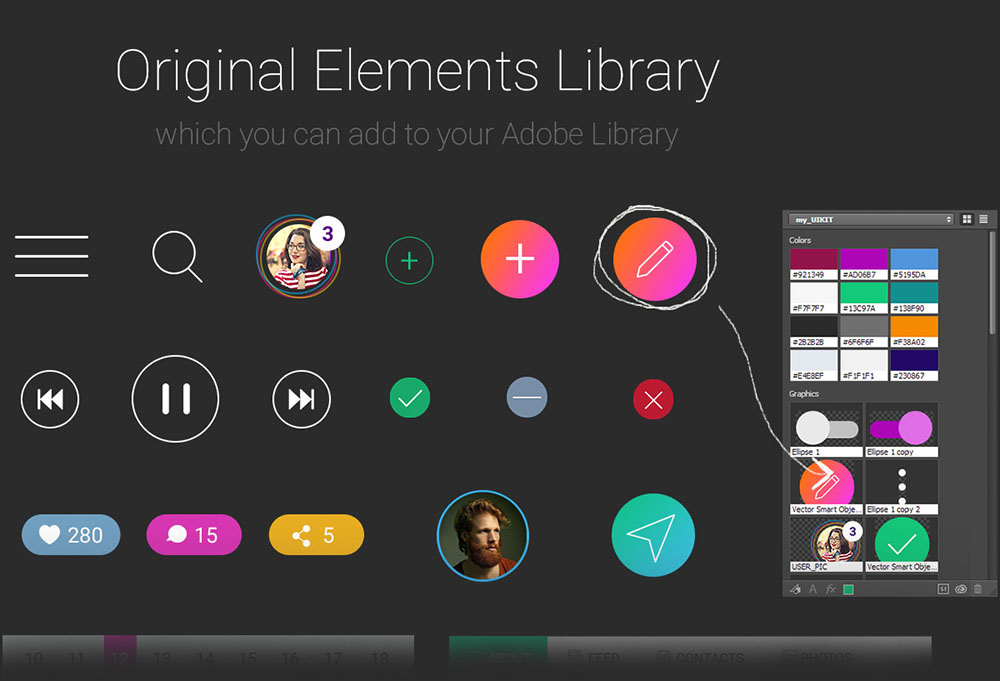Viewport: 1000px width, 681px height.
Task: Click the trash delete icon in library footer
Action: pos(978,589)
